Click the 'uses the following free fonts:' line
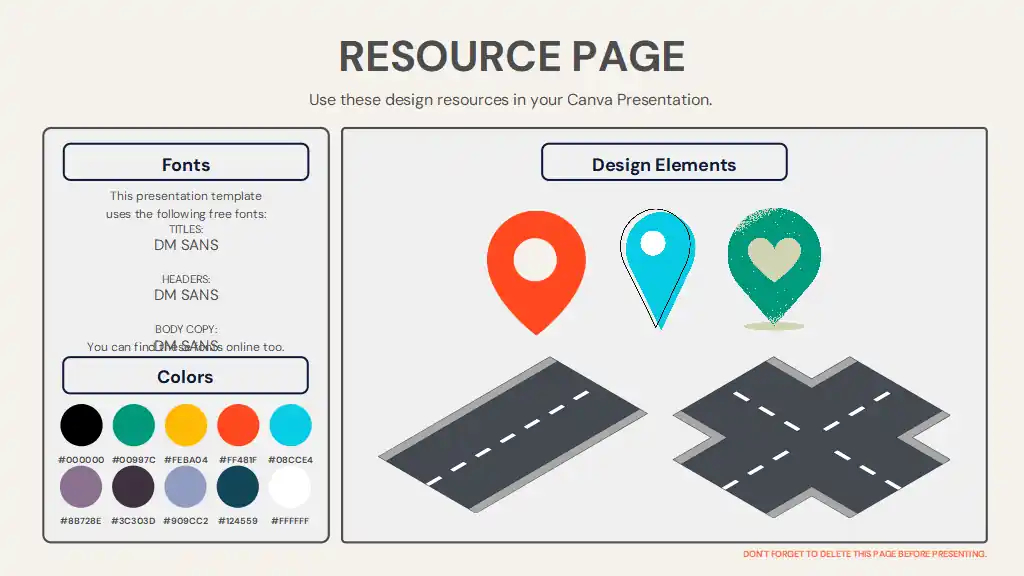 [x=186, y=214]
